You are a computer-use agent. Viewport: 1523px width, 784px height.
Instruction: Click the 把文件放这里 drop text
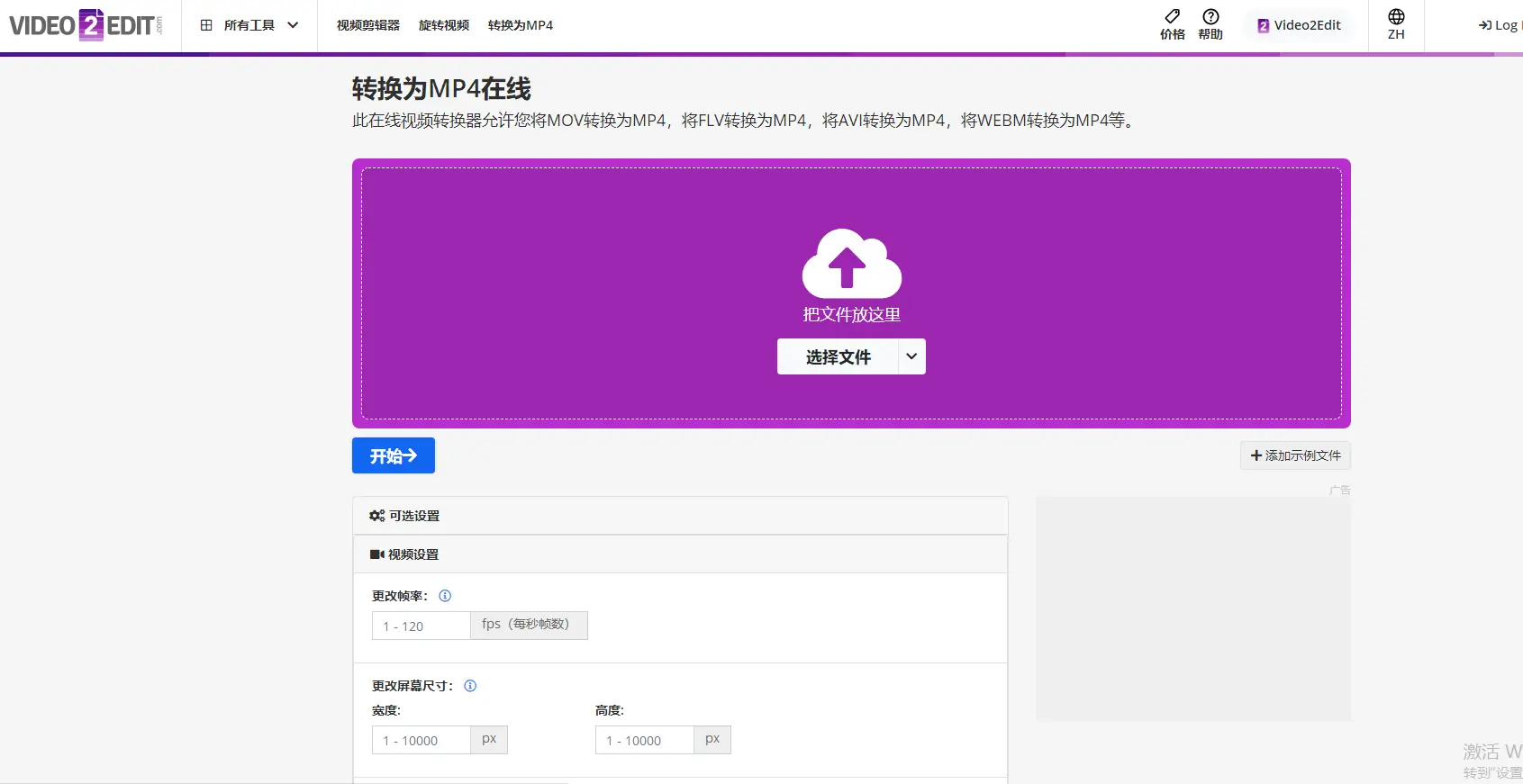(x=852, y=314)
